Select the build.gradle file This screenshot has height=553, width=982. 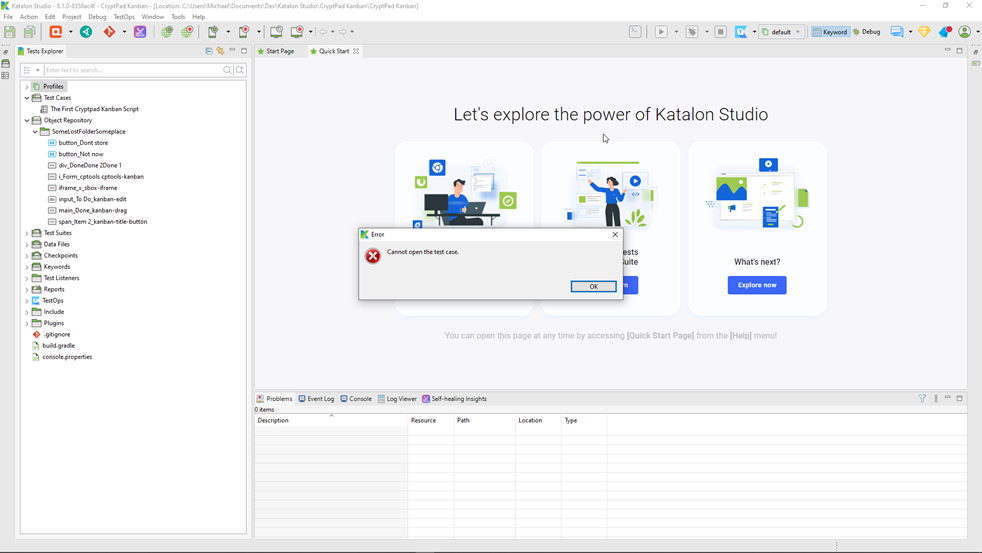click(x=58, y=346)
